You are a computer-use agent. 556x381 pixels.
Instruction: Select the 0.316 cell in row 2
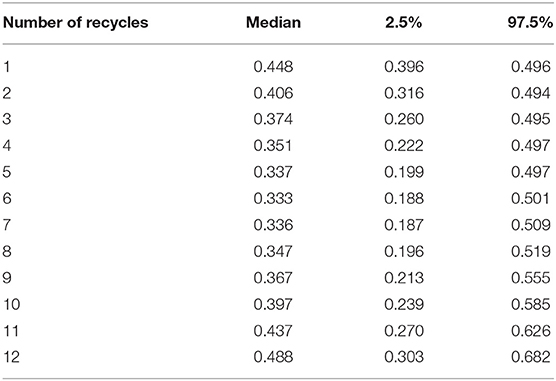(x=404, y=93)
